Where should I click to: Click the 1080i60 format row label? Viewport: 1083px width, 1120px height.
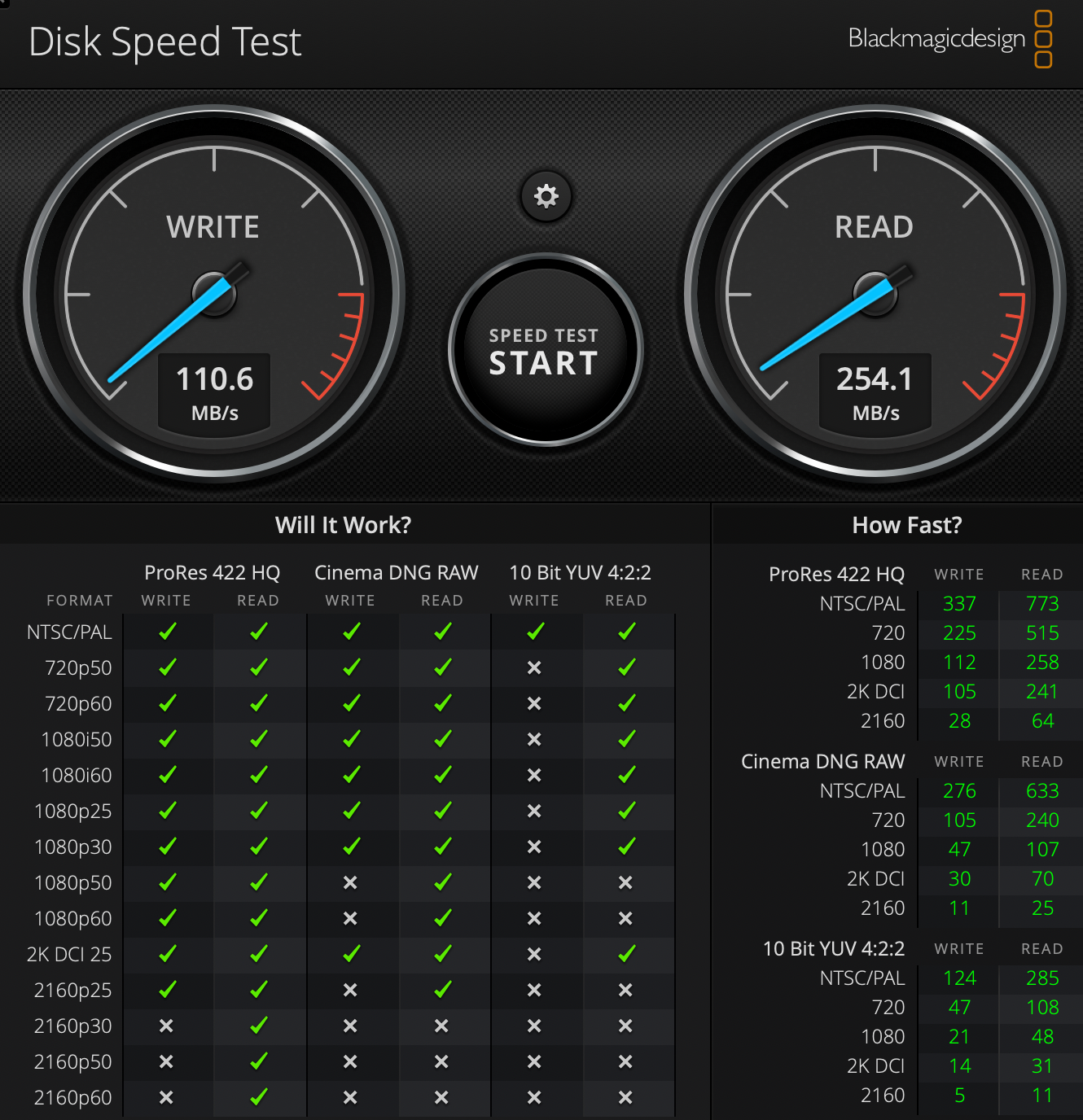77,776
